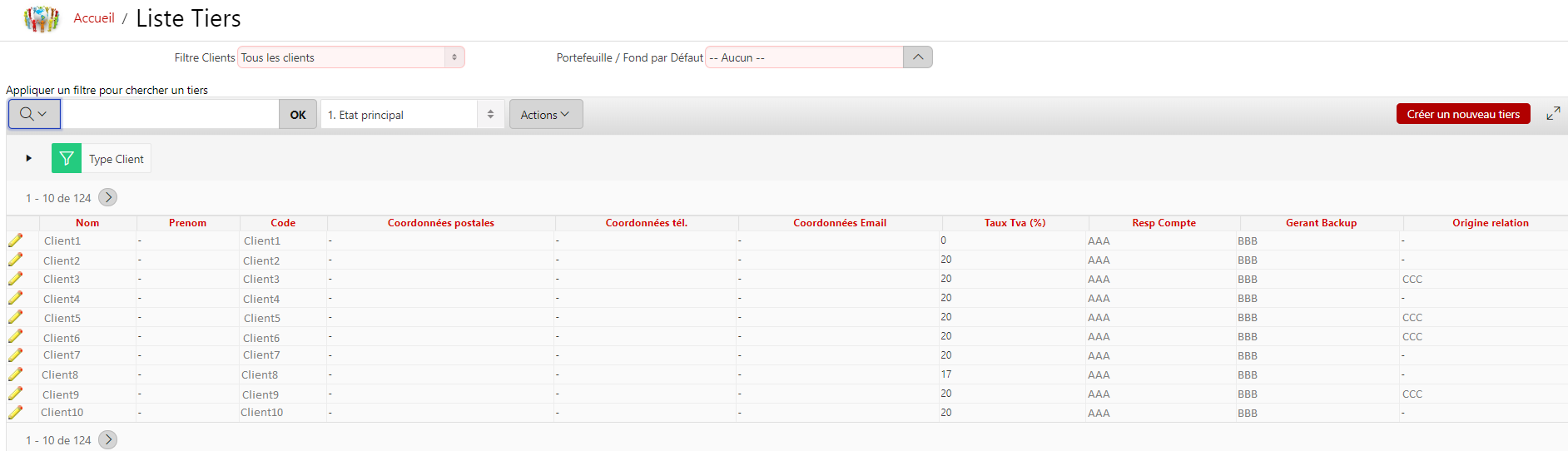Open the Actions menu

545,115
